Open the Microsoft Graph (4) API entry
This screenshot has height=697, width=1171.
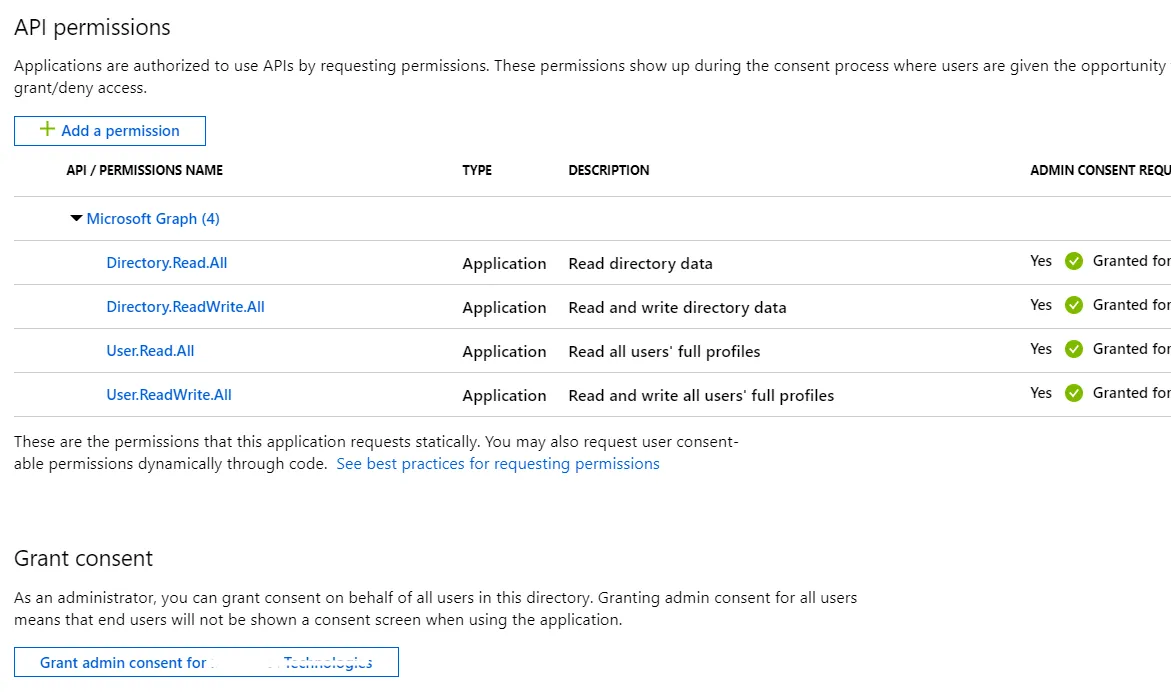coord(153,218)
